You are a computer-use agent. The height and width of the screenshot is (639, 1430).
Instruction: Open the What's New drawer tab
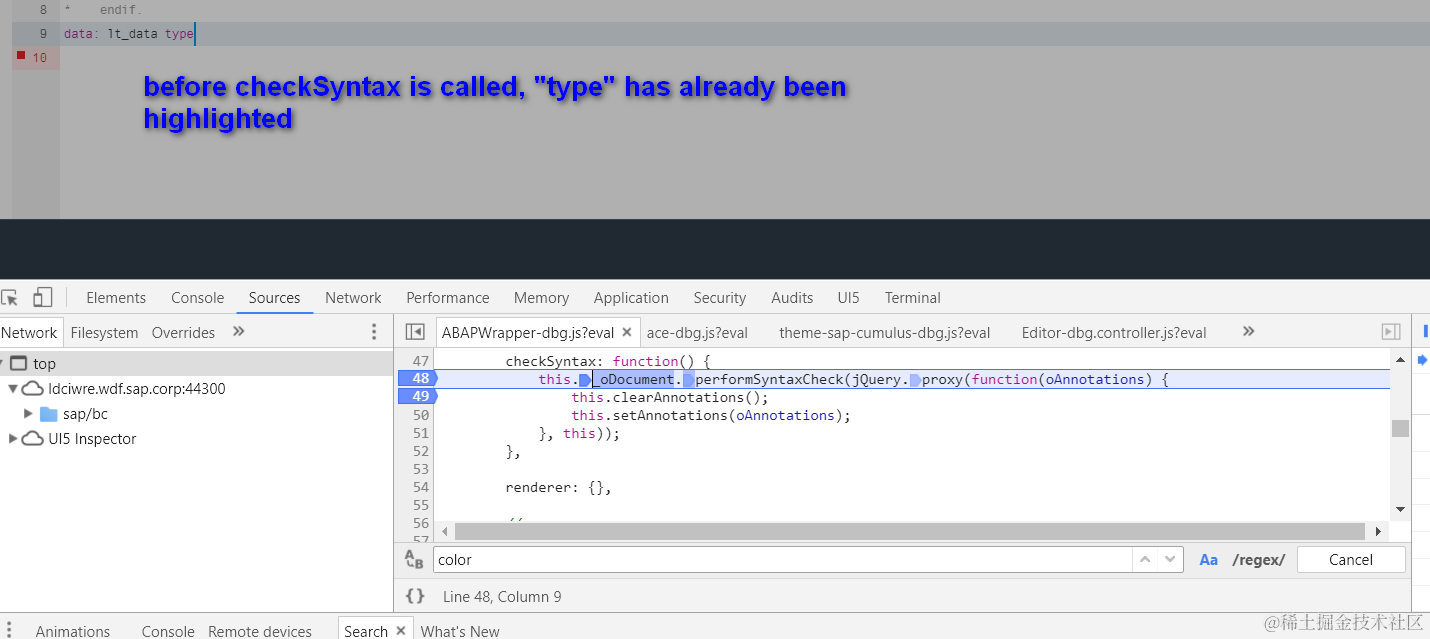(x=460, y=631)
